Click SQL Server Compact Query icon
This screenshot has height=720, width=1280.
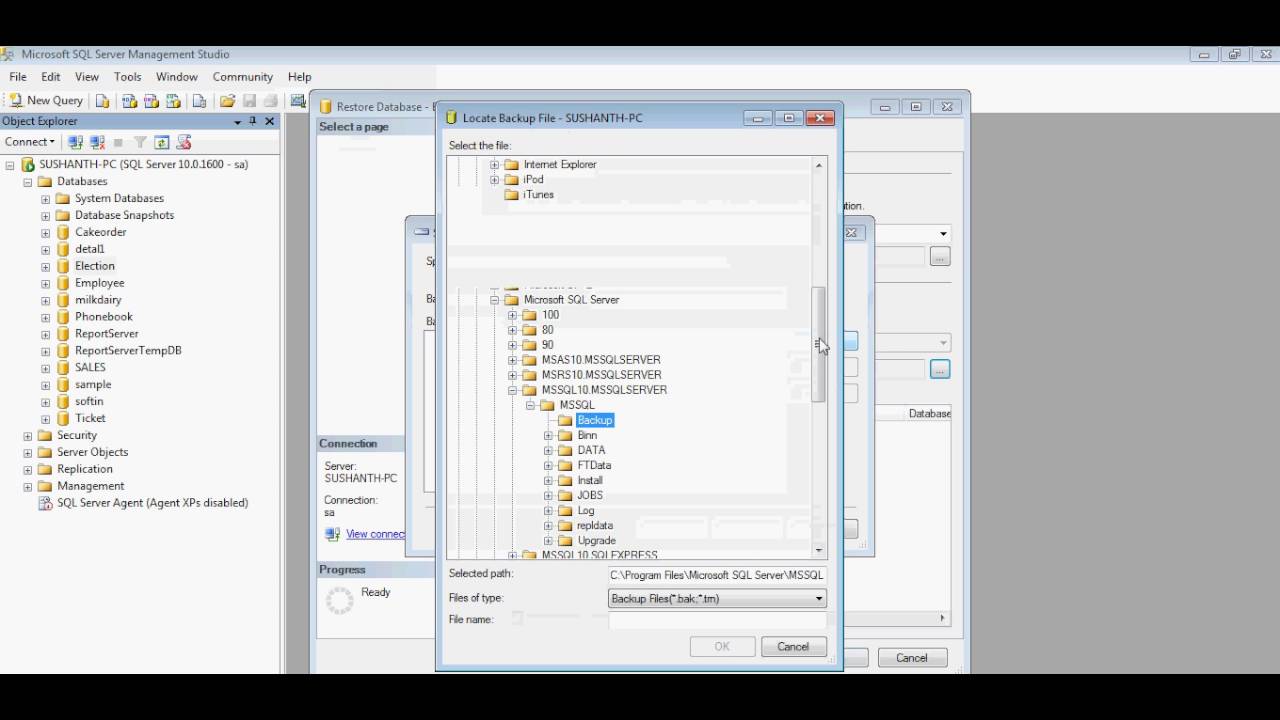199,100
